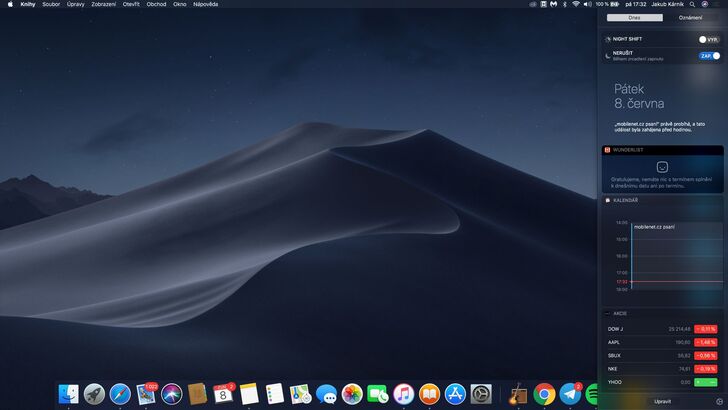Screen dimensions: 728x410
Task: Open notification widget settings gear icon
Action: coord(720,402)
